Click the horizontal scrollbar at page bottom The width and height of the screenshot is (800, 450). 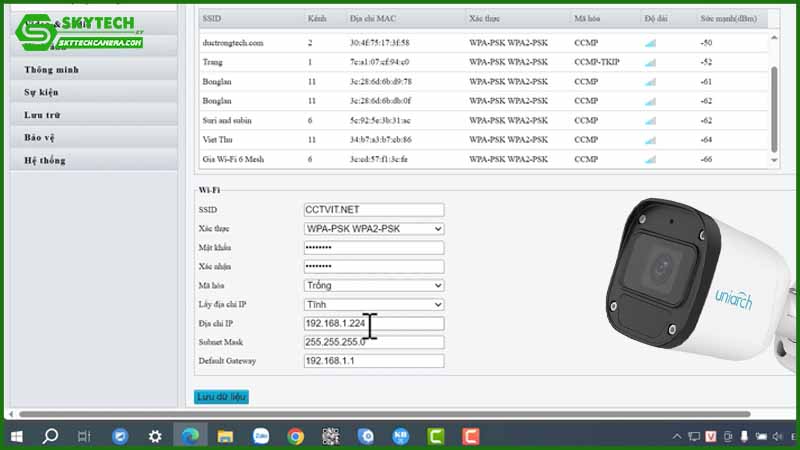(x=380, y=414)
